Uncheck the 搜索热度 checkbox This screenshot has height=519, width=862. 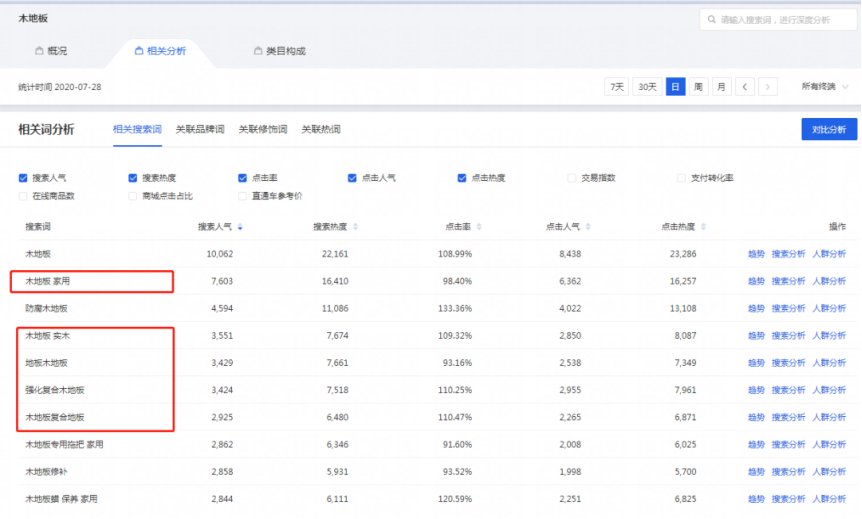[132, 178]
